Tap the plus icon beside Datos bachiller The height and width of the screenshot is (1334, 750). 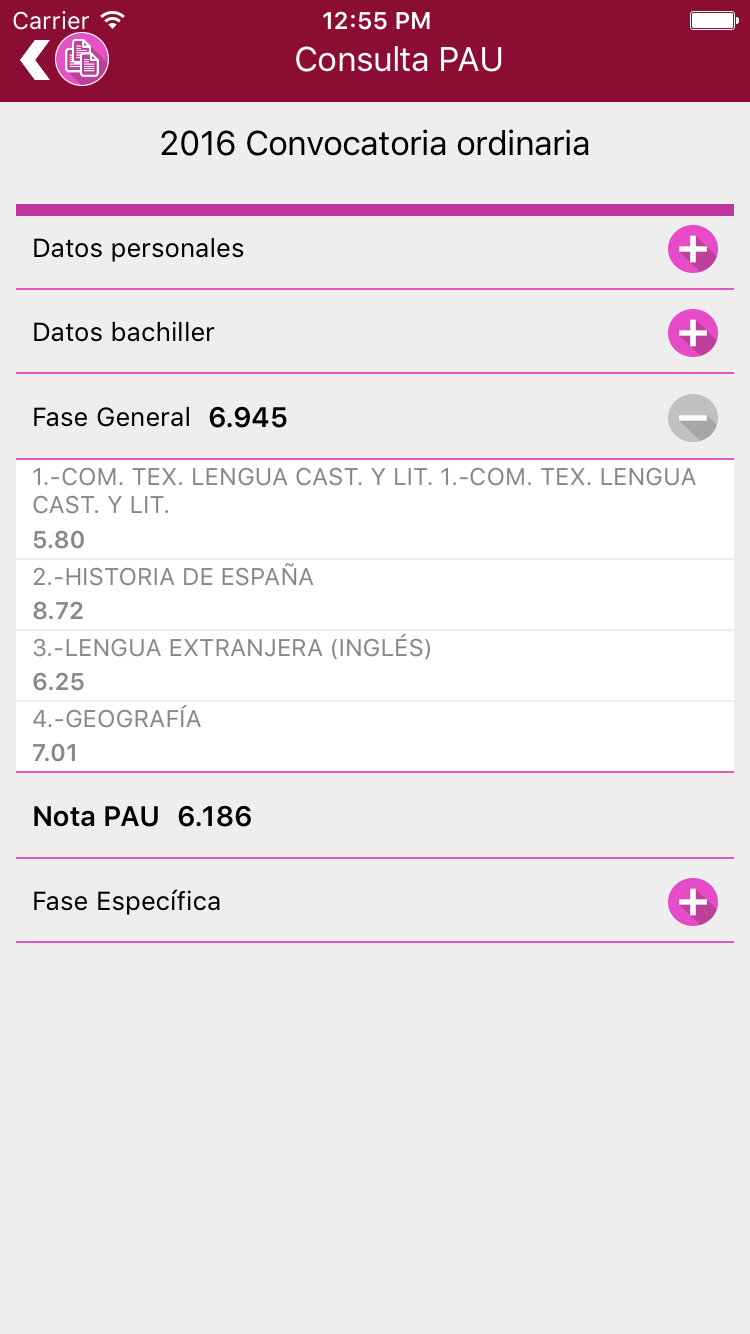click(692, 332)
